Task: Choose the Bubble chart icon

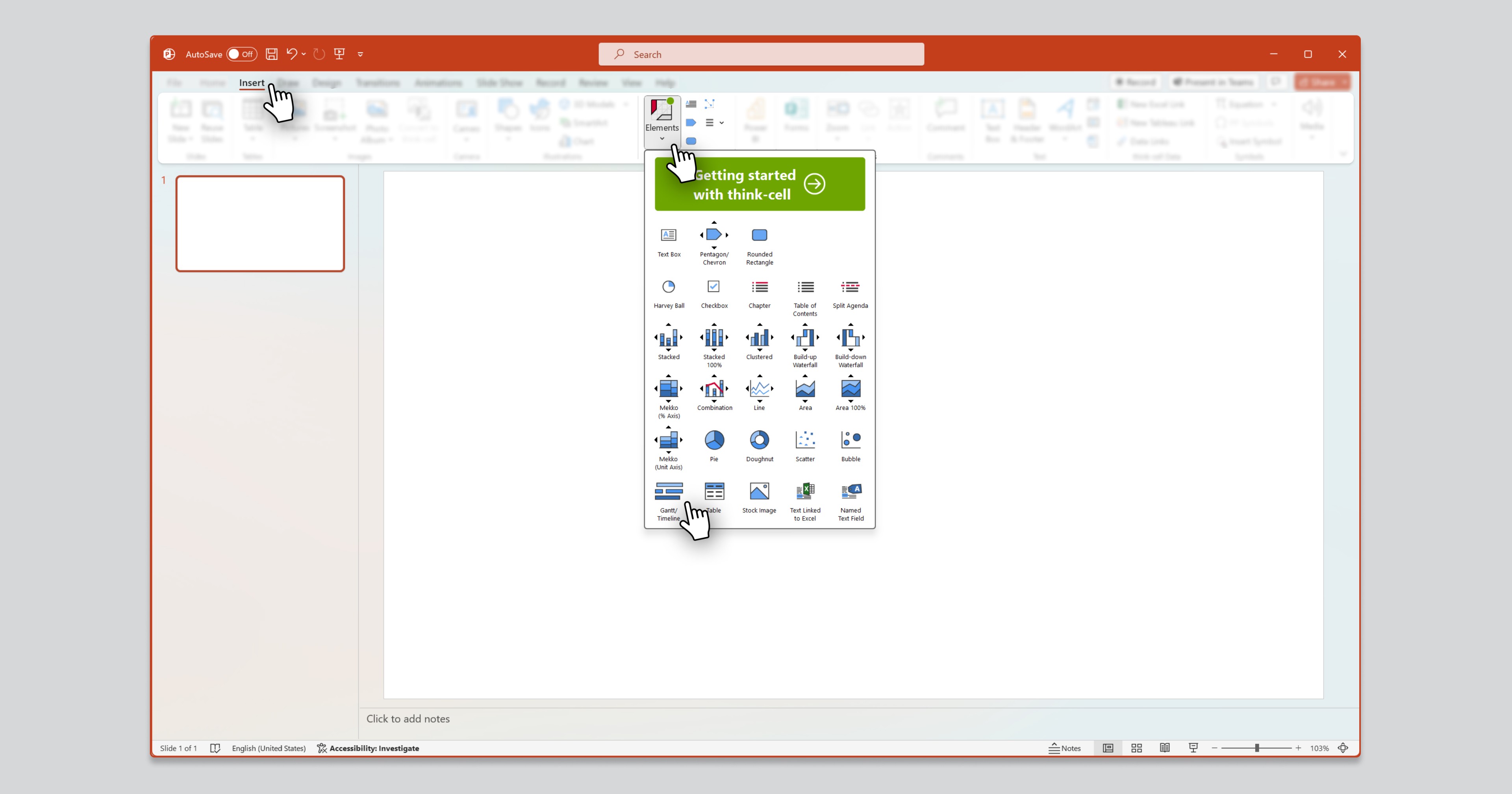Action: click(x=850, y=446)
